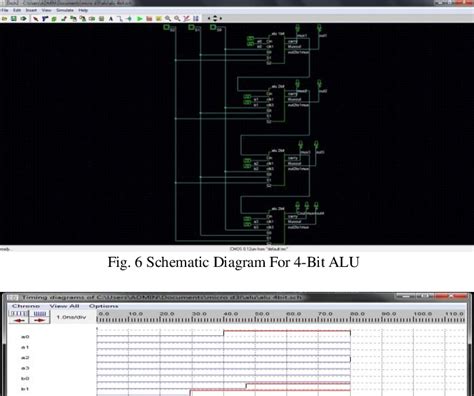The height and width of the screenshot is (396, 474).
Task: Toggle the s0 input button
Action: (x=213, y=27)
